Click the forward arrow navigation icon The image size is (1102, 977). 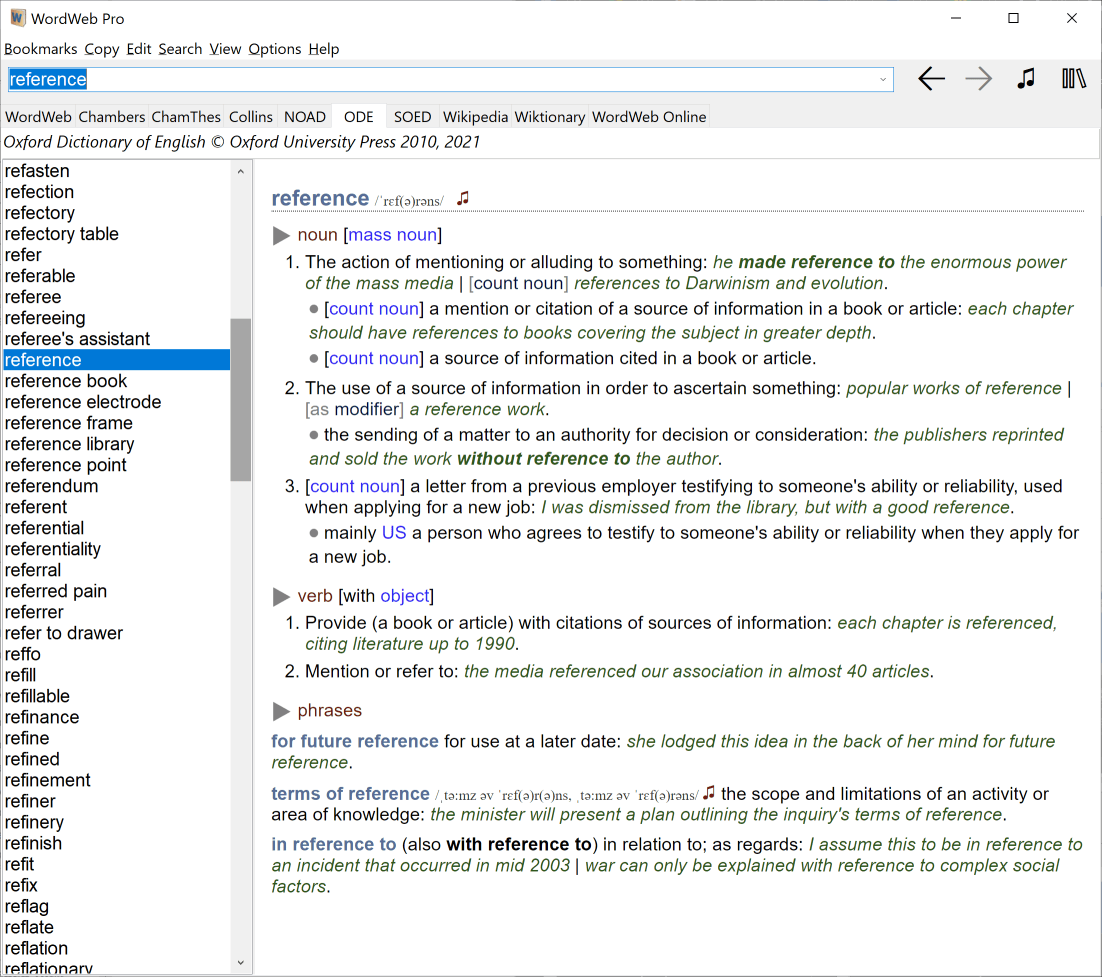[978, 79]
